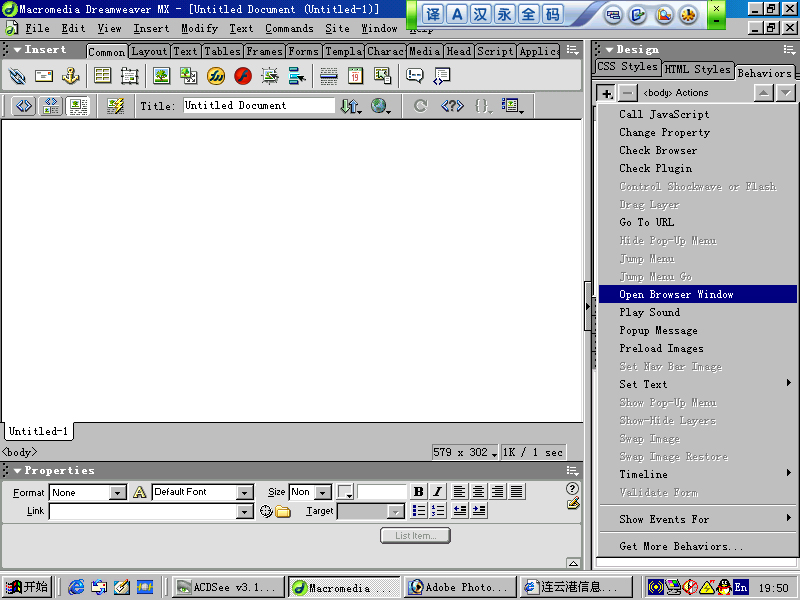The height and width of the screenshot is (600, 800).
Task: Open text color swatch picker
Action: pos(345,492)
